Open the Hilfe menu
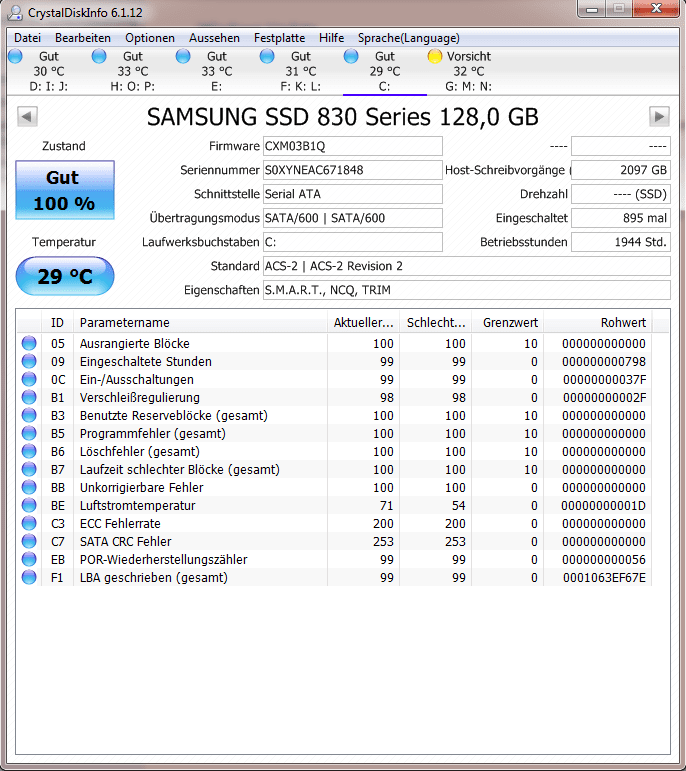686x771 pixels. 331,38
